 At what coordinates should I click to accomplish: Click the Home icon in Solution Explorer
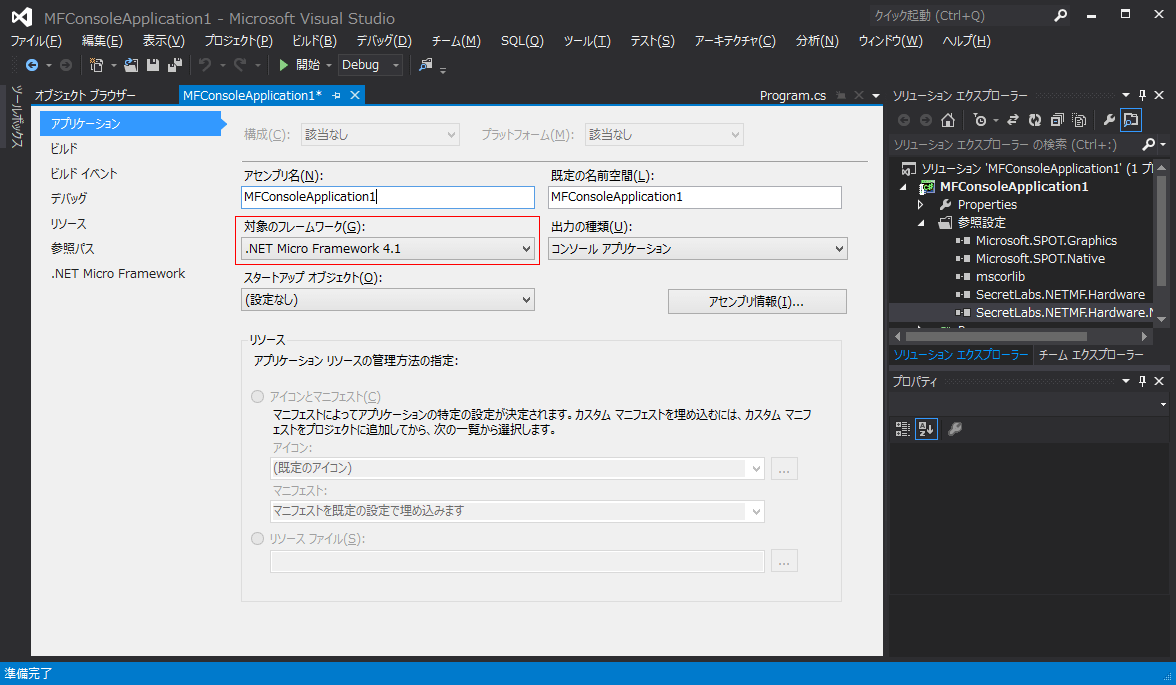(947, 119)
